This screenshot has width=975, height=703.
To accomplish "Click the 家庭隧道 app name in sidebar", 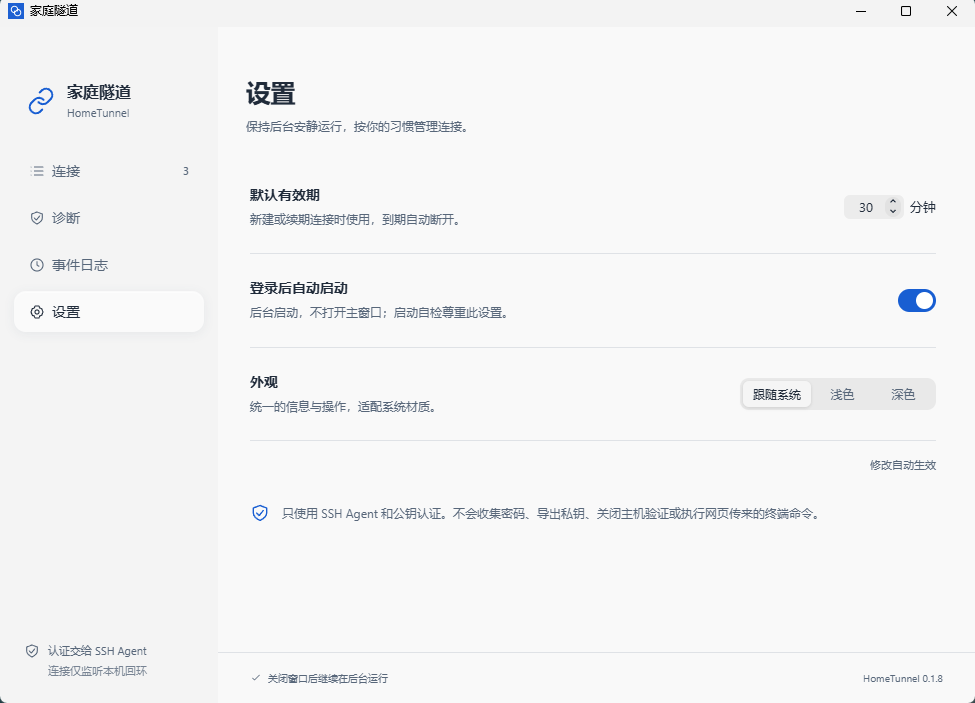I will 99,93.
